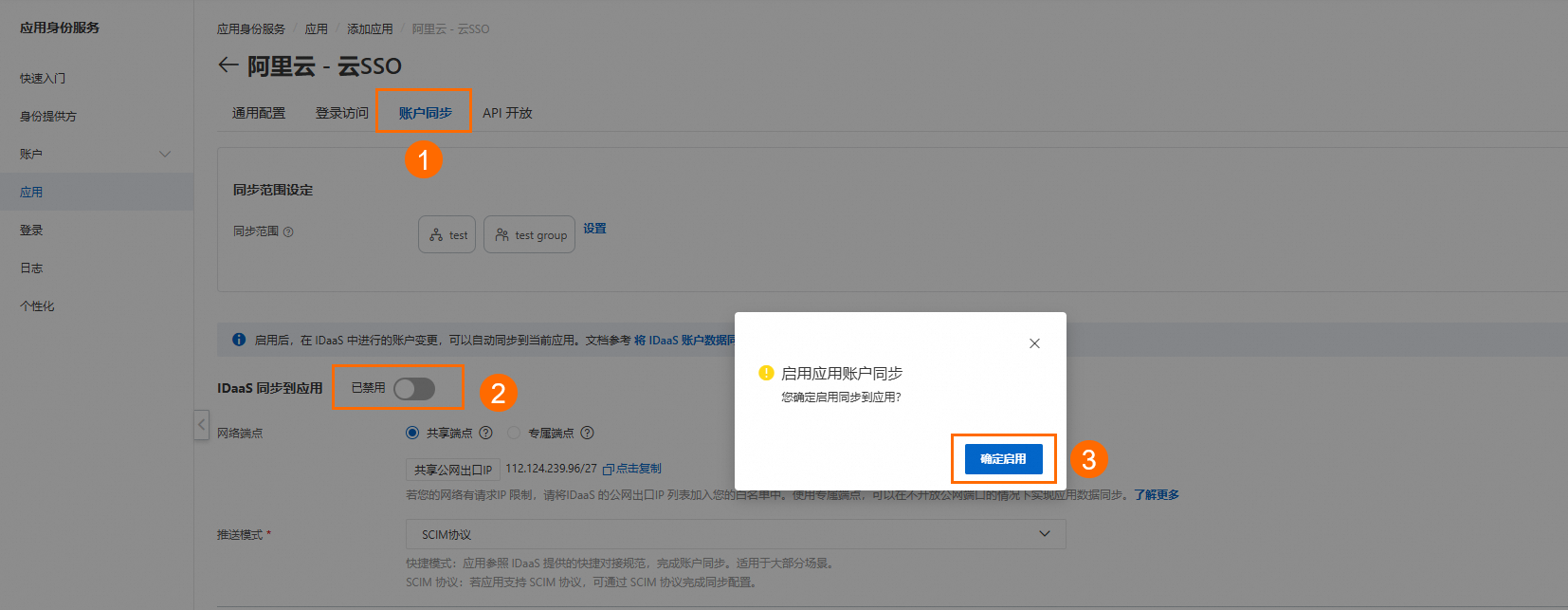Click the 应用身份服务 sidebar title

(x=60, y=28)
